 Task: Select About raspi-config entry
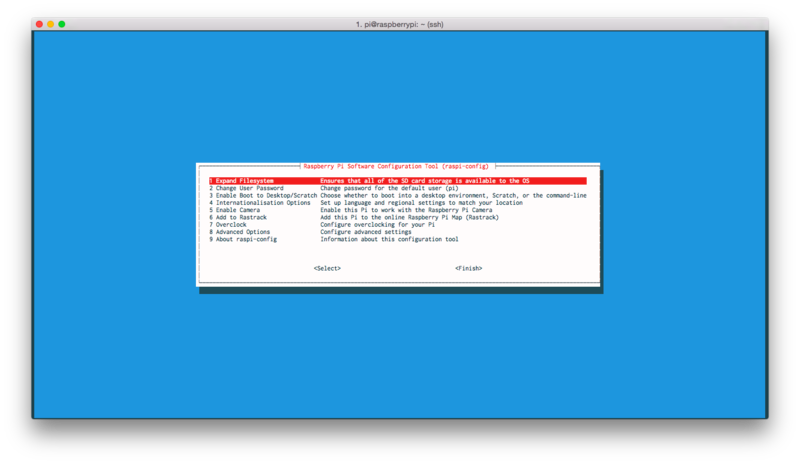click(x=243, y=239)
